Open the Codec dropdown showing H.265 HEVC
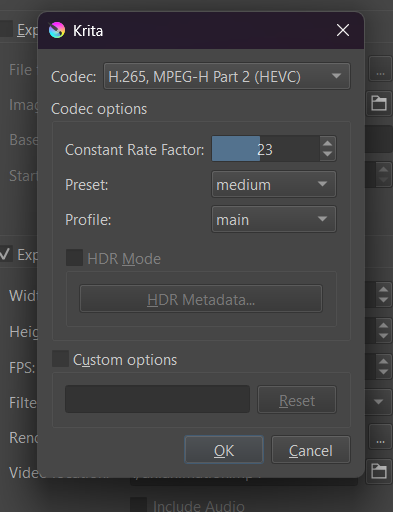This screenshot has width=393, height=512. [x=227, y=76]
